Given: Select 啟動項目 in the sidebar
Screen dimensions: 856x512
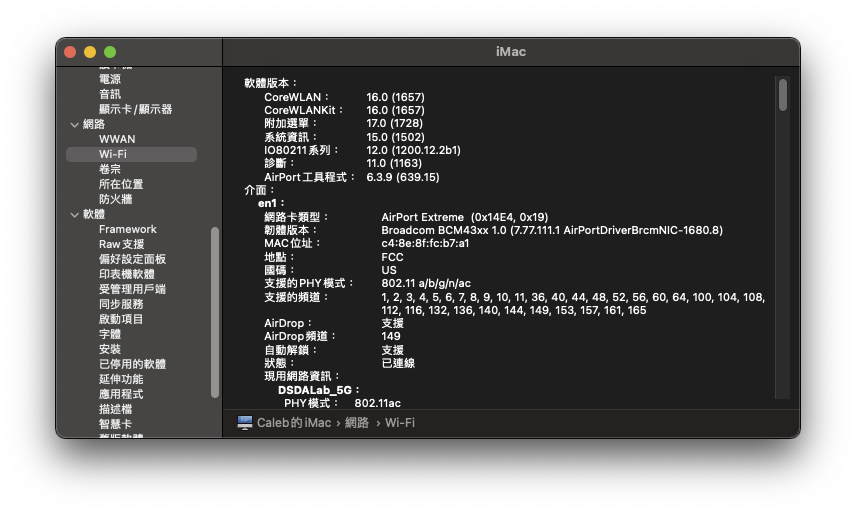Looking at the screenshot, I should (121, 319).
